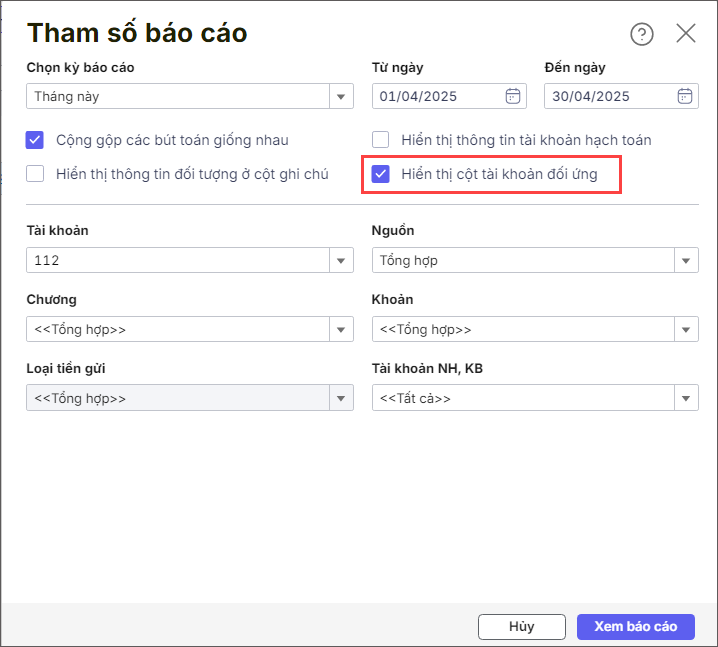Uncheck Cộng gộp các bút toán giống nhau
The width and height of the screenshot is (718, 647).
point(35,140)
